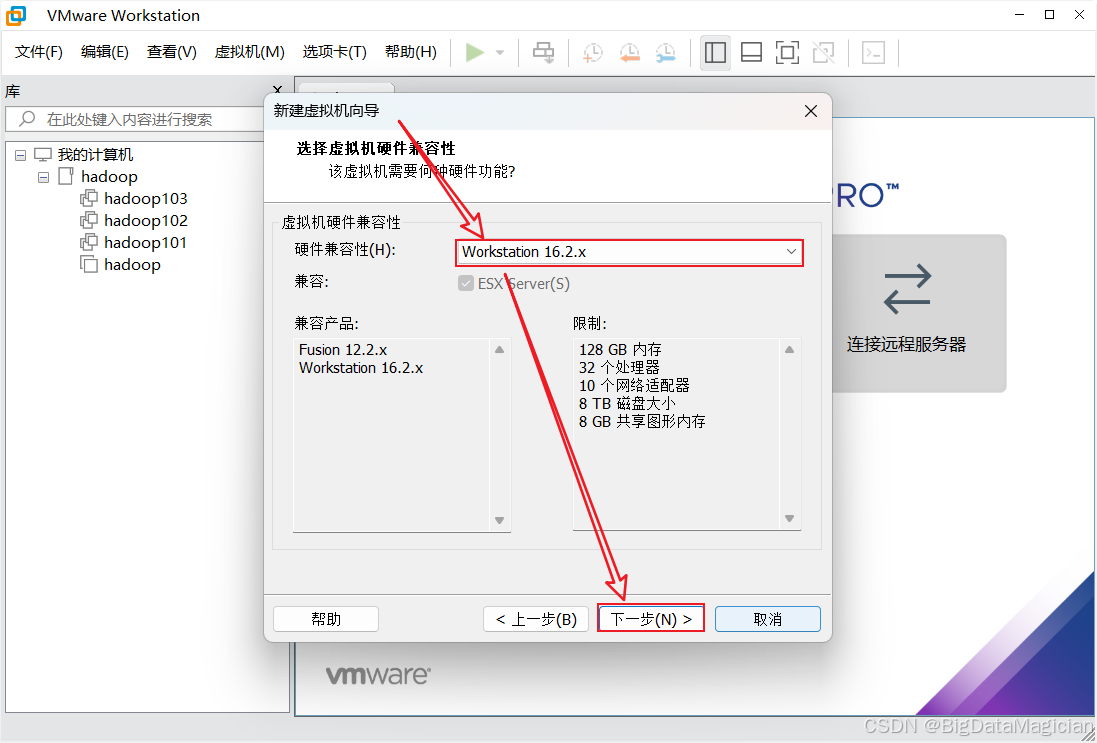Click the library search magnifier icon
Image resolution: width=1097 pixels, height=743 pixels.
(27, 119)
